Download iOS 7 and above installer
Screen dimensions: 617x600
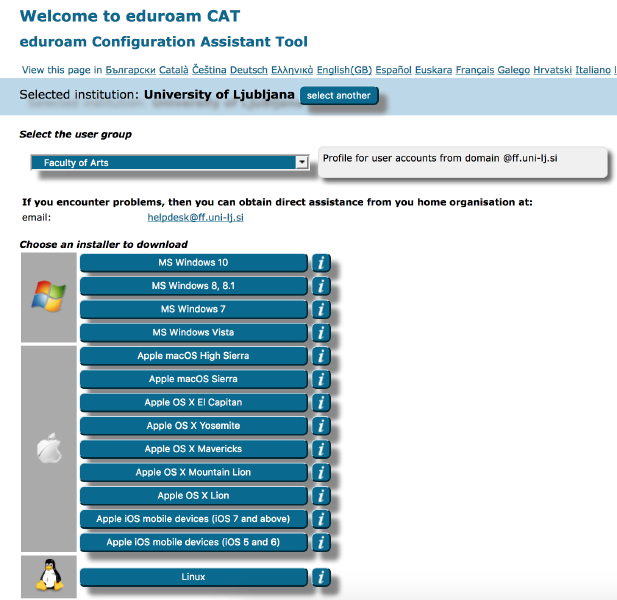(x=193, y=519)
